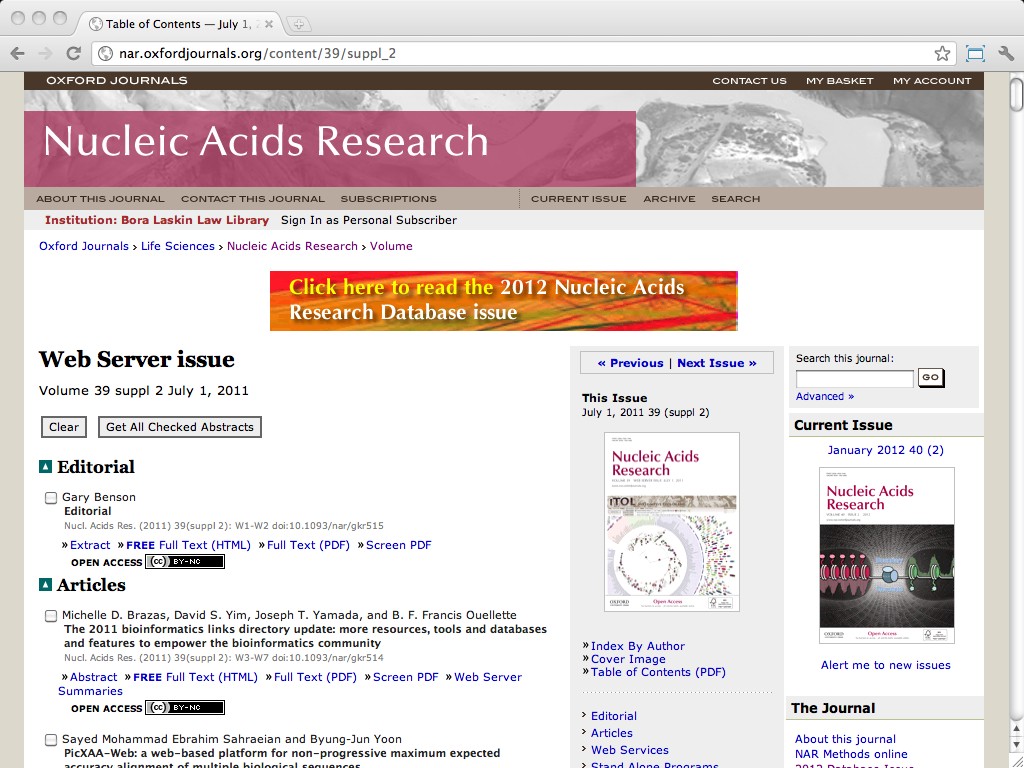Click Life Sciences breadcrumb link
The width and height of the screenshot is (1024, 768).
[178, 246]
